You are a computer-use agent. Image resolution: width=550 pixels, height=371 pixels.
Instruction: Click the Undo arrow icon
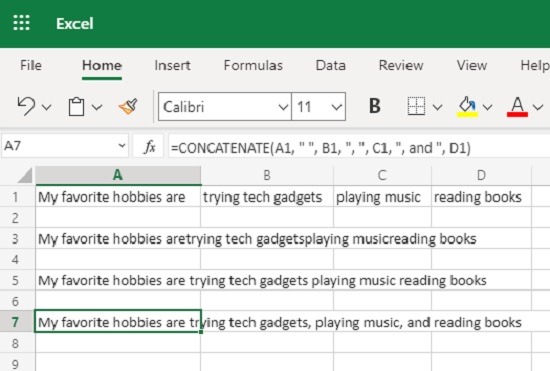point(26,106)
